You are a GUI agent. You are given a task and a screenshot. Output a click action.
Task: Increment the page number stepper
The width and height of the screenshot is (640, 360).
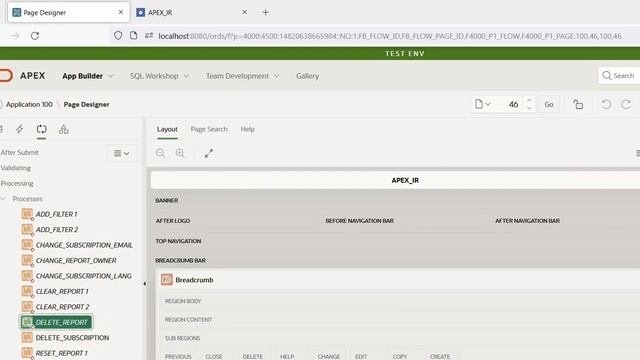coord(529,100)
